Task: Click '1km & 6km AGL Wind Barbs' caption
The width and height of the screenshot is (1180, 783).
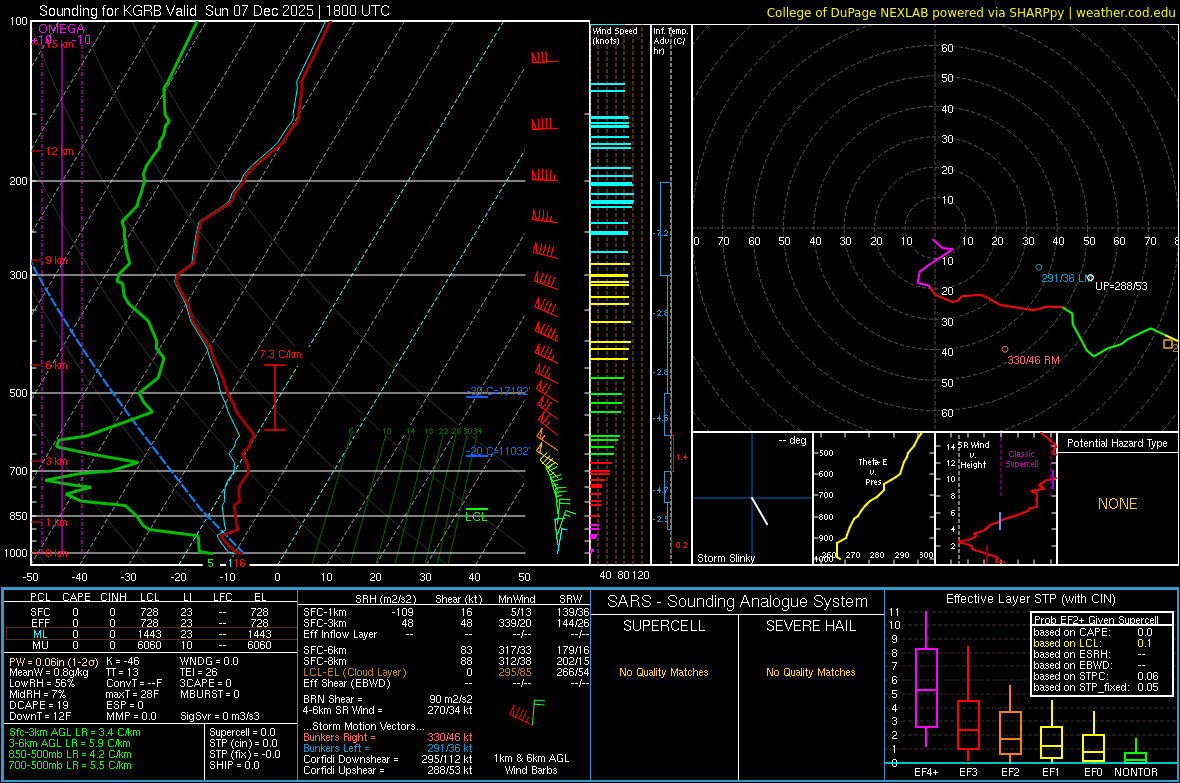Action: pyautogui.click(x=531, y=764)
